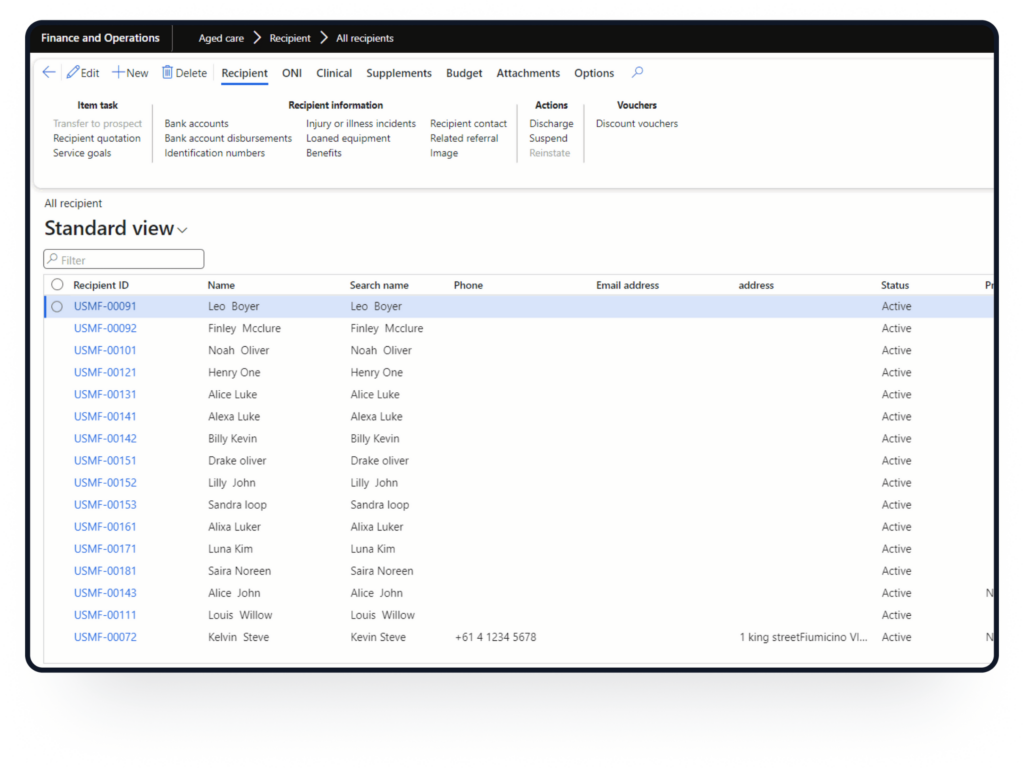Click Suspend action
Screen dimensions: 1024x768
(x=549, y=138)
